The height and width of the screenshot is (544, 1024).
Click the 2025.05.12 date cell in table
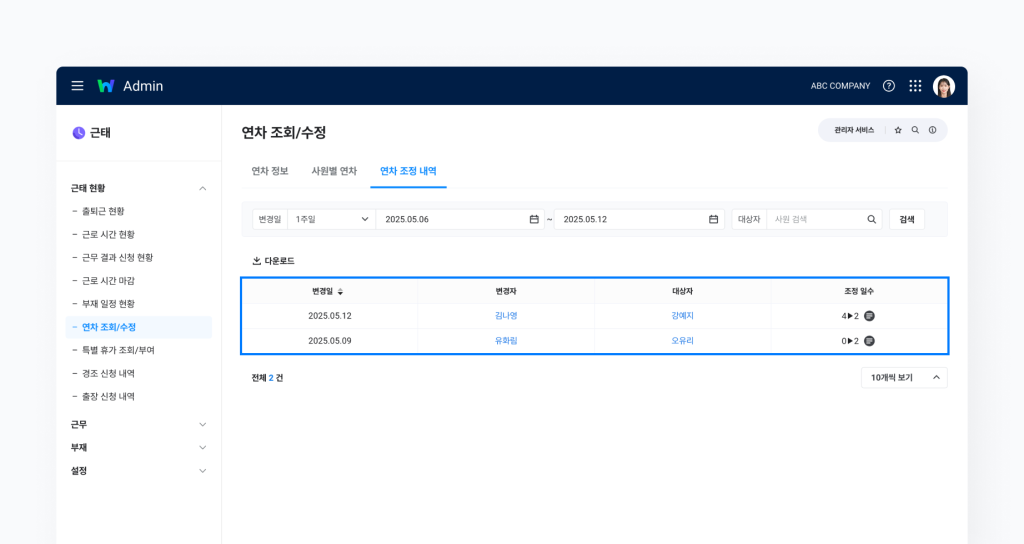[330, 315]
